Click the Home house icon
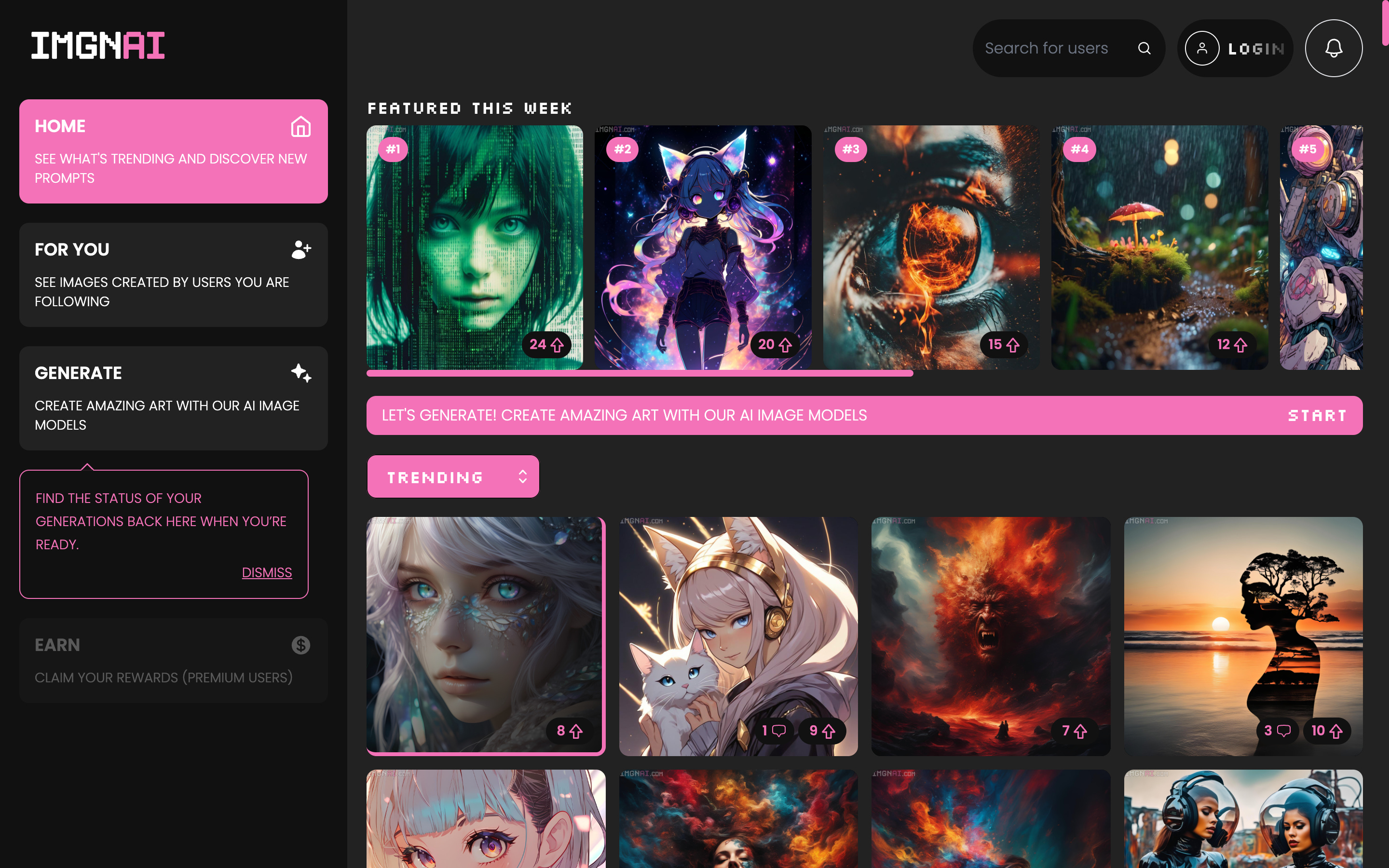Screen dimensions: 1389x868 301,126
